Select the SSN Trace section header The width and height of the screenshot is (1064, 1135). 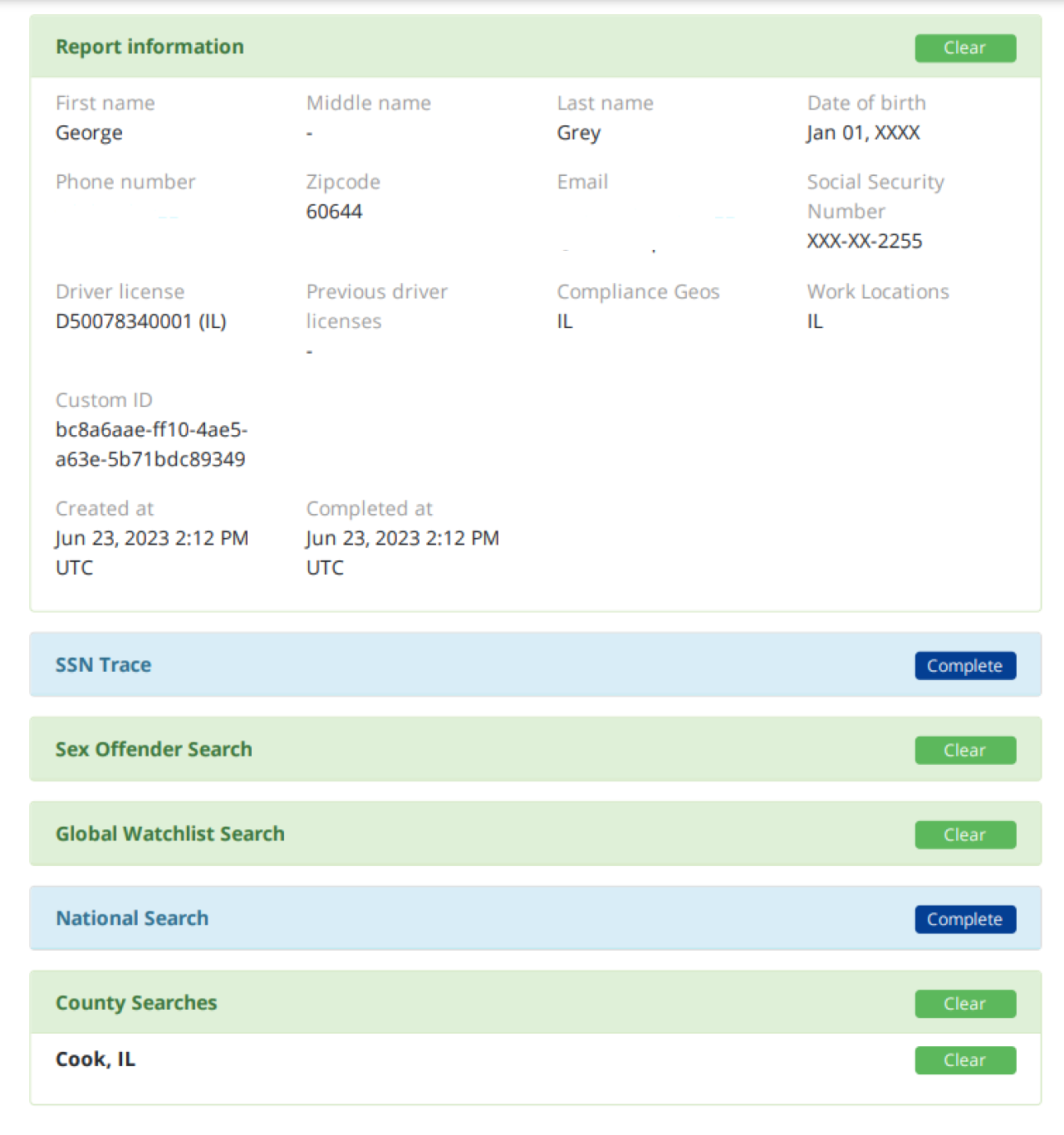[x=103, y=664]
